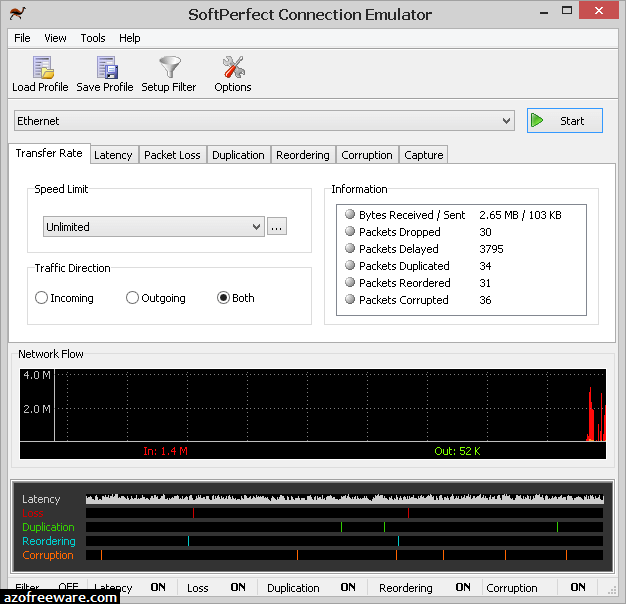Click the Loss ON status bar entry

[x=217, y=587]
